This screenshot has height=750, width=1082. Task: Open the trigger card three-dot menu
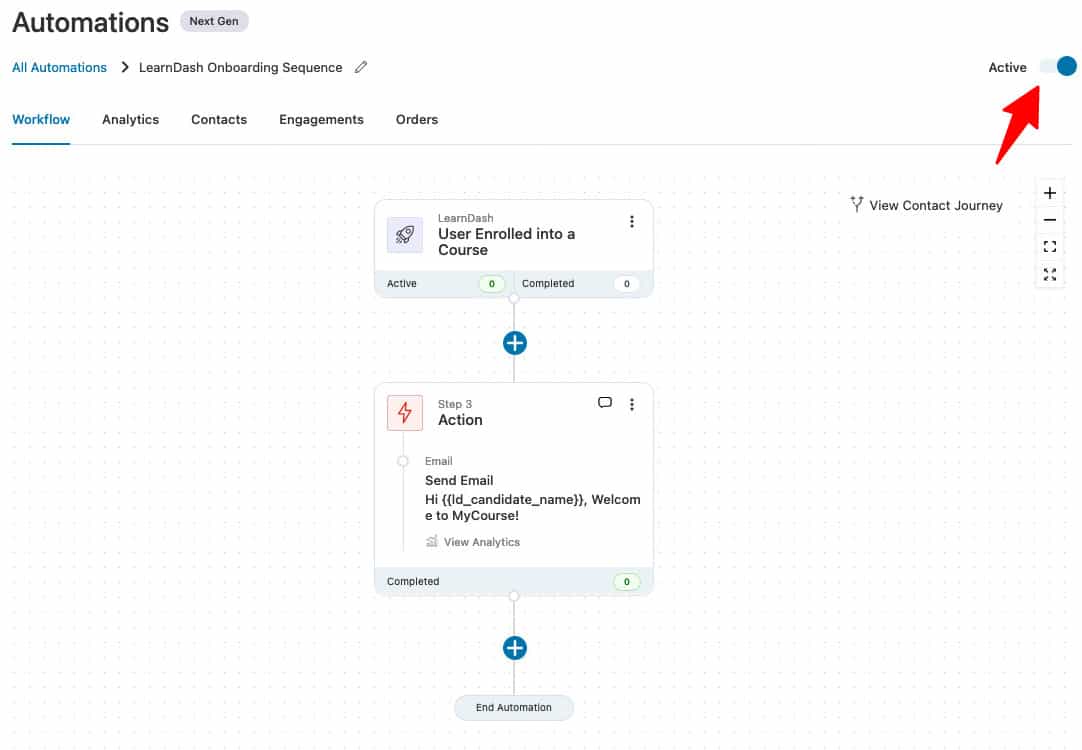[632, 221]
